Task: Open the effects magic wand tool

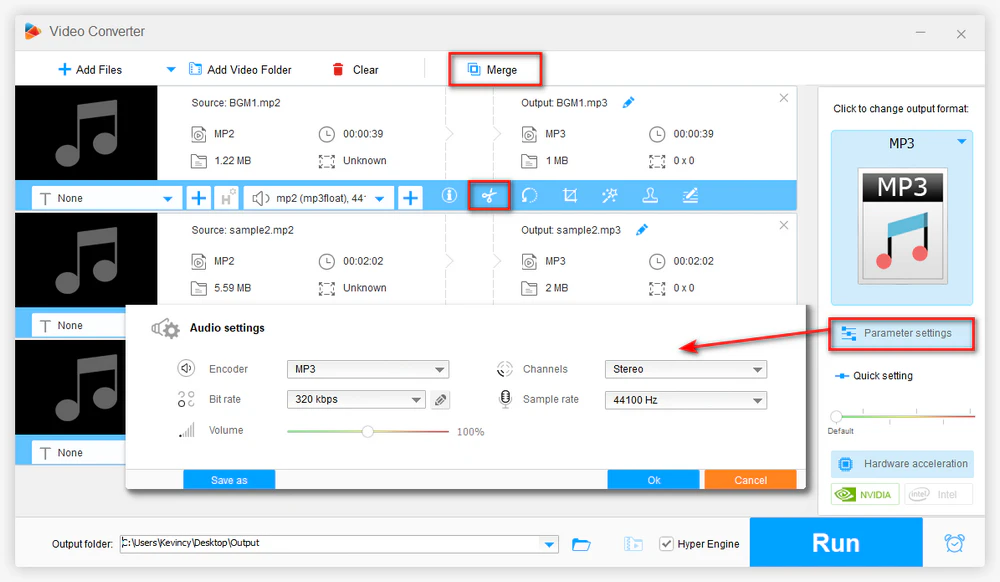Action: point(610,196)
